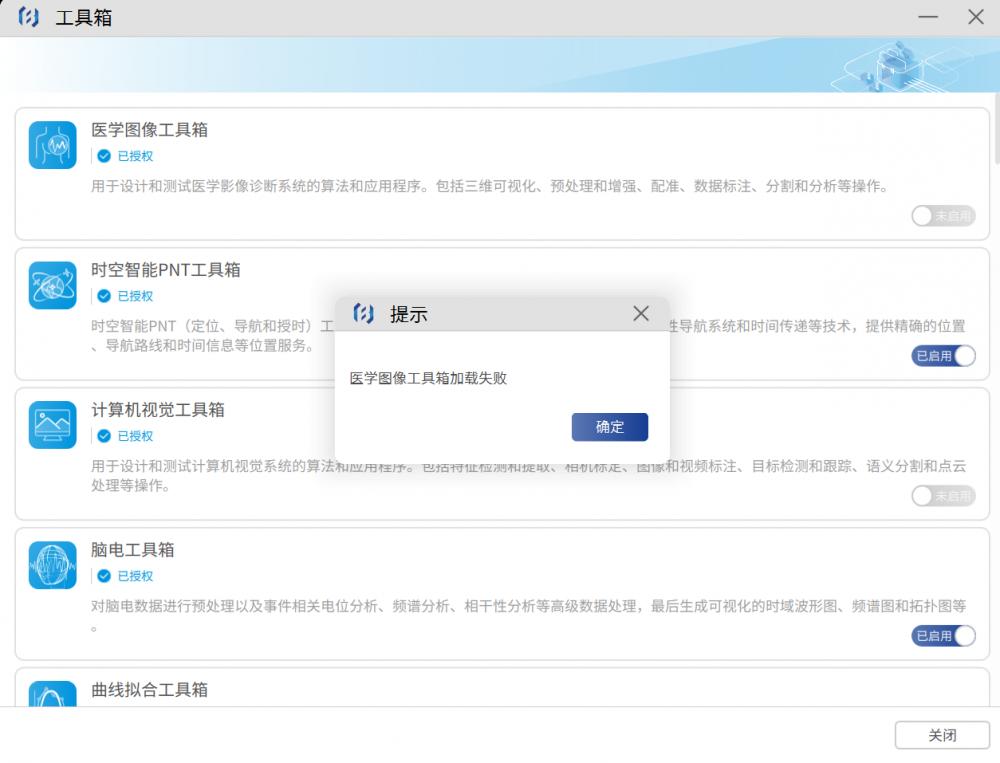Click the 关闭 button at the bottom
The height and width of the screenshot is (763, 1000).
click(x=941, y=735)
